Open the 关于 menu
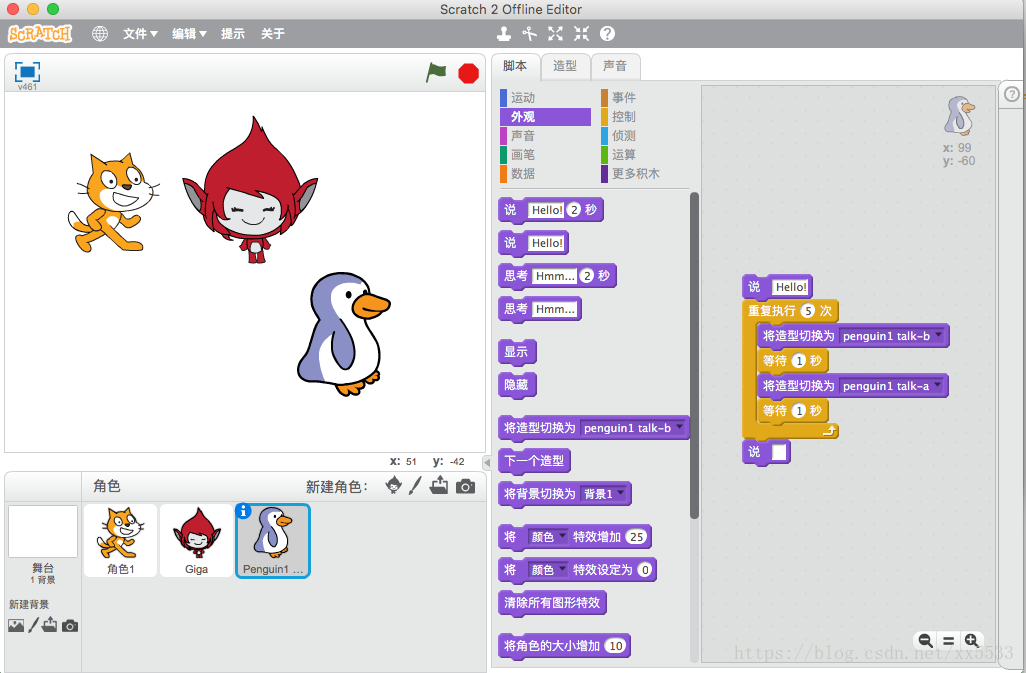The height and width of the screenshot is (673, 1026). [x=273, y=33]
